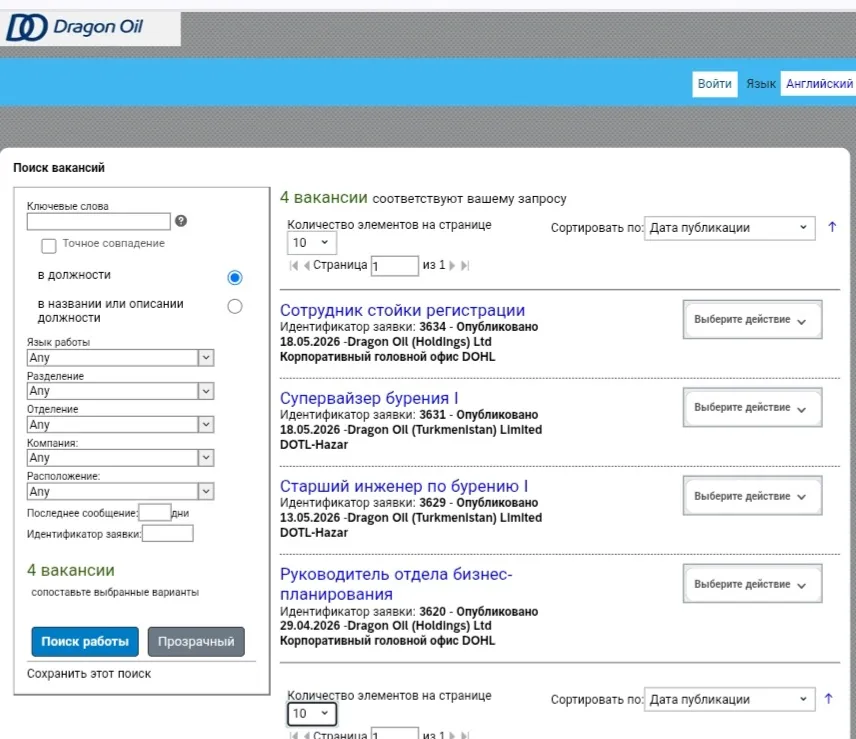The width and height of the screenshot is (856, 739).
Task: Go to previous page in top pager
Action: point(306,265)
